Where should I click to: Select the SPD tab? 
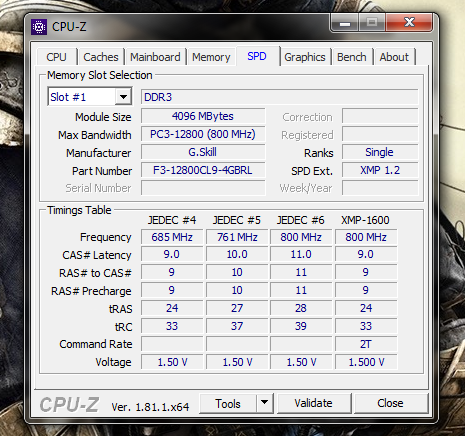click(257, 56)
